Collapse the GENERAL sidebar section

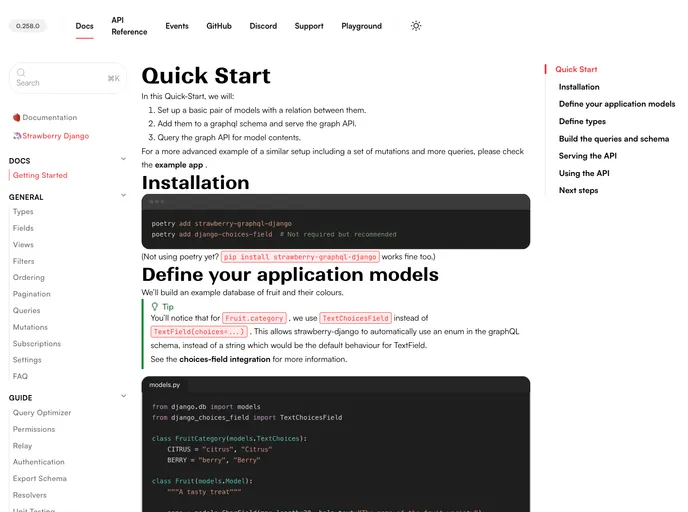click(x=123, y=195)
